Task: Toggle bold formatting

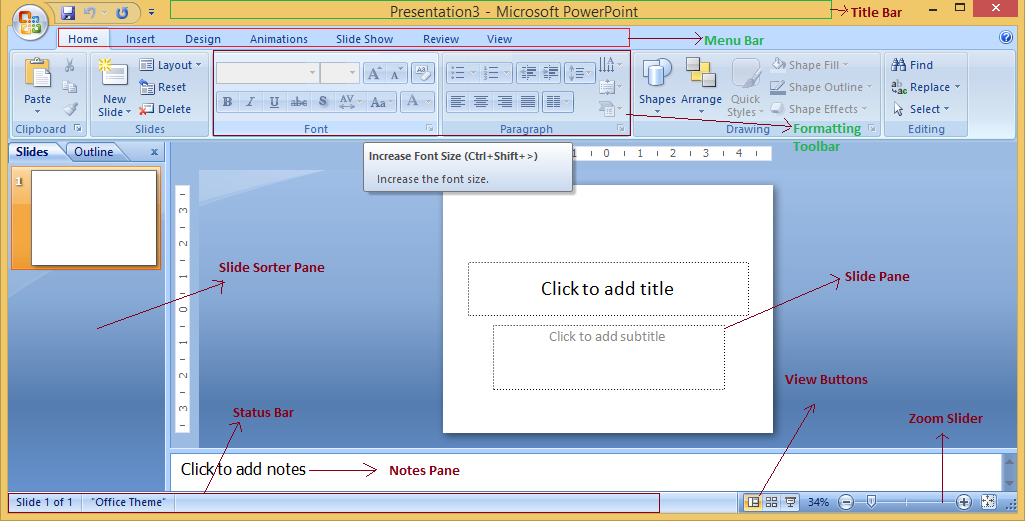Action: tap(227, 101)
